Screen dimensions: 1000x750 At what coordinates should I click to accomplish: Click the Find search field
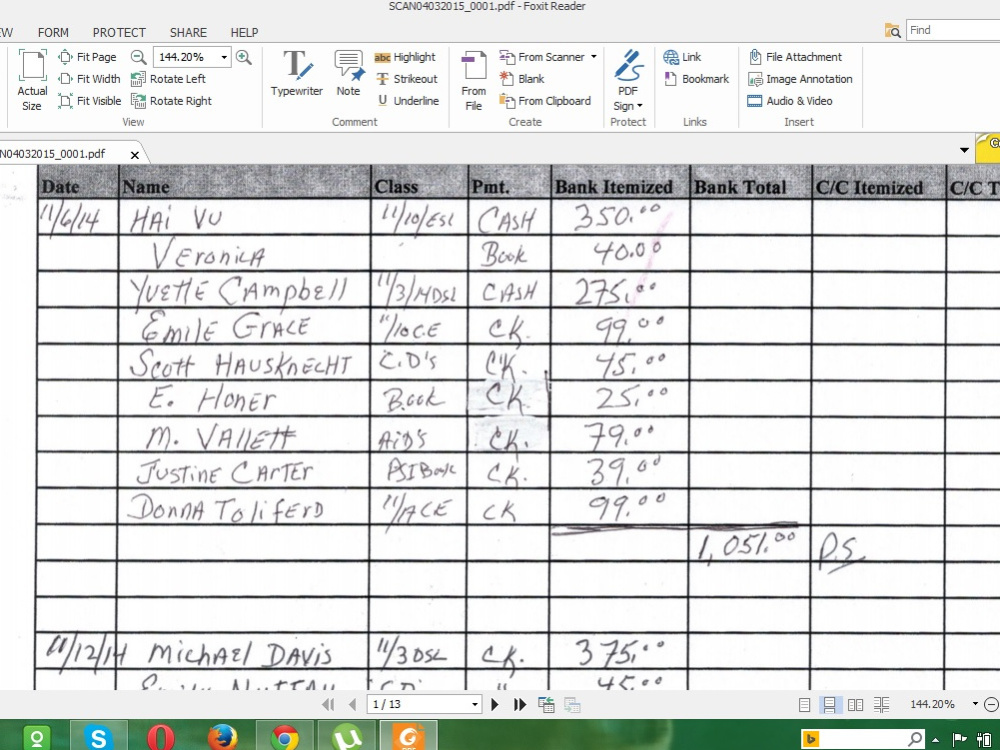tap(953, 30)
